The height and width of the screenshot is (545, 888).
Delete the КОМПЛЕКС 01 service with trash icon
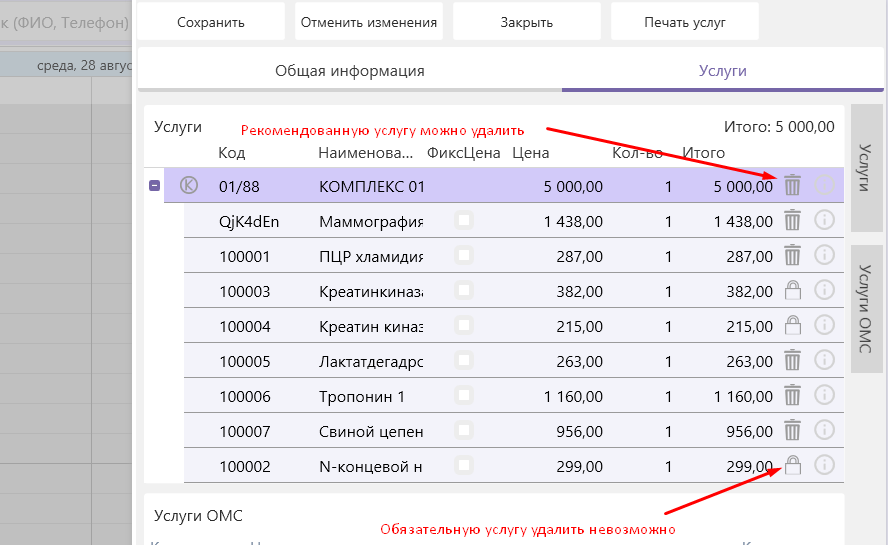point(792,185)
